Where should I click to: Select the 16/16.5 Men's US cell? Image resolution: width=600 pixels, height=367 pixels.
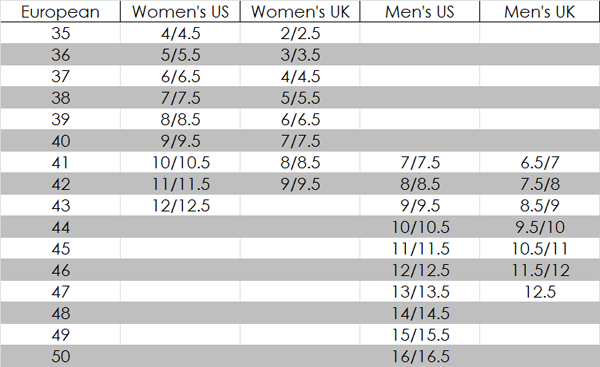420,356
